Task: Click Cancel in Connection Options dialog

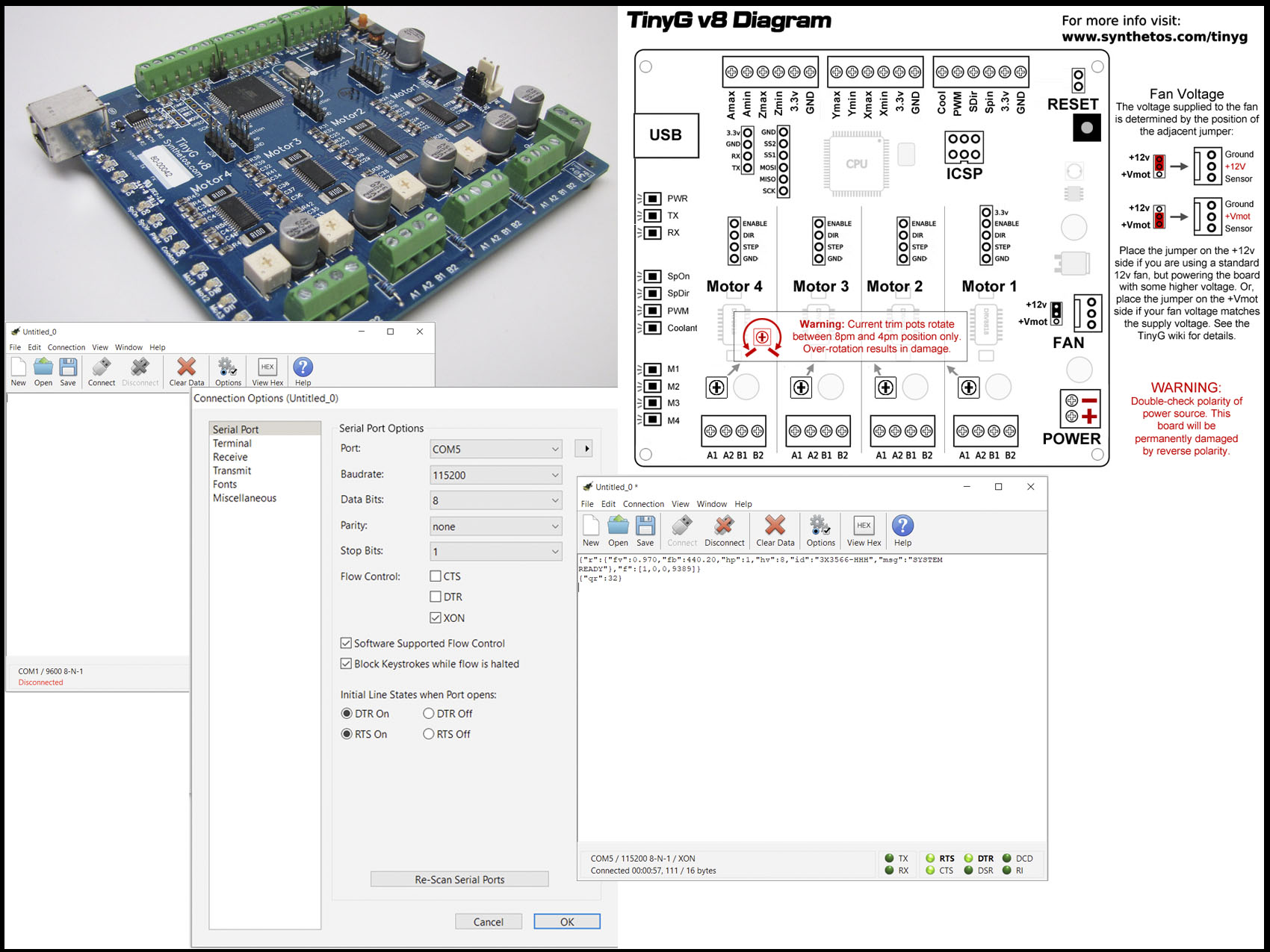Action: tap(489, 922)
